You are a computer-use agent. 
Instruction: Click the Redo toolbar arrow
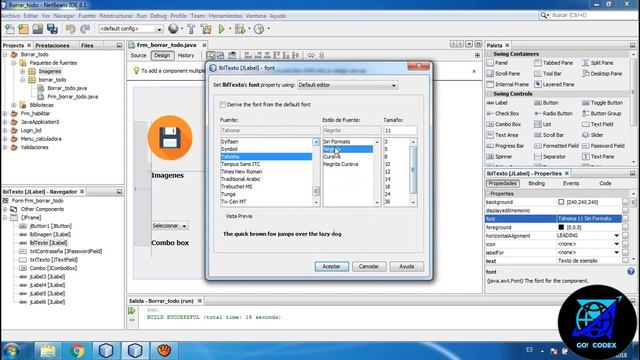85,29
